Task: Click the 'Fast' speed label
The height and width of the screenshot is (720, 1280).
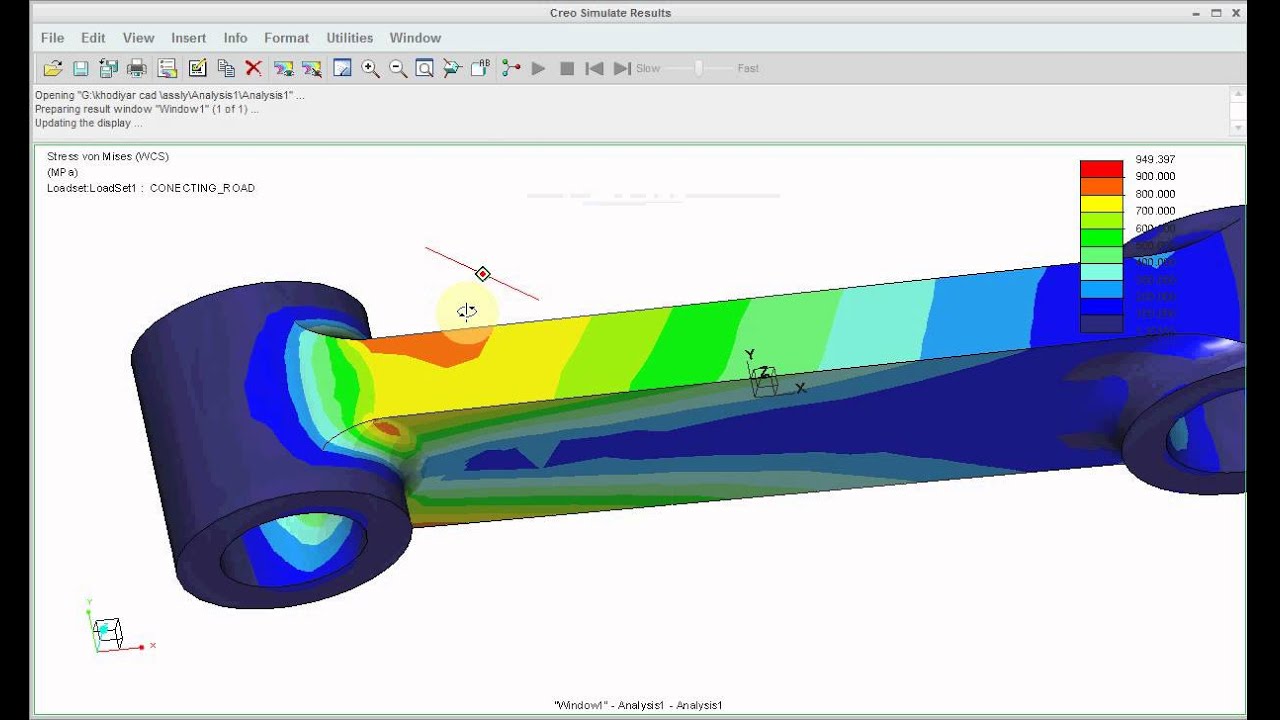Action: click(748, 68)
